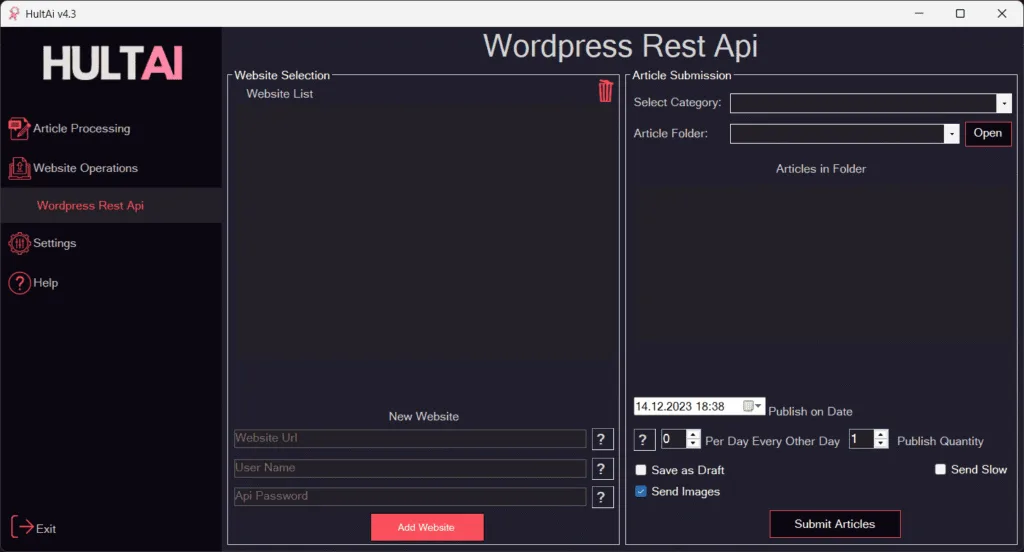Open Article Processing section
This screenshot has height=552, width=1024.
coord(82,129)
